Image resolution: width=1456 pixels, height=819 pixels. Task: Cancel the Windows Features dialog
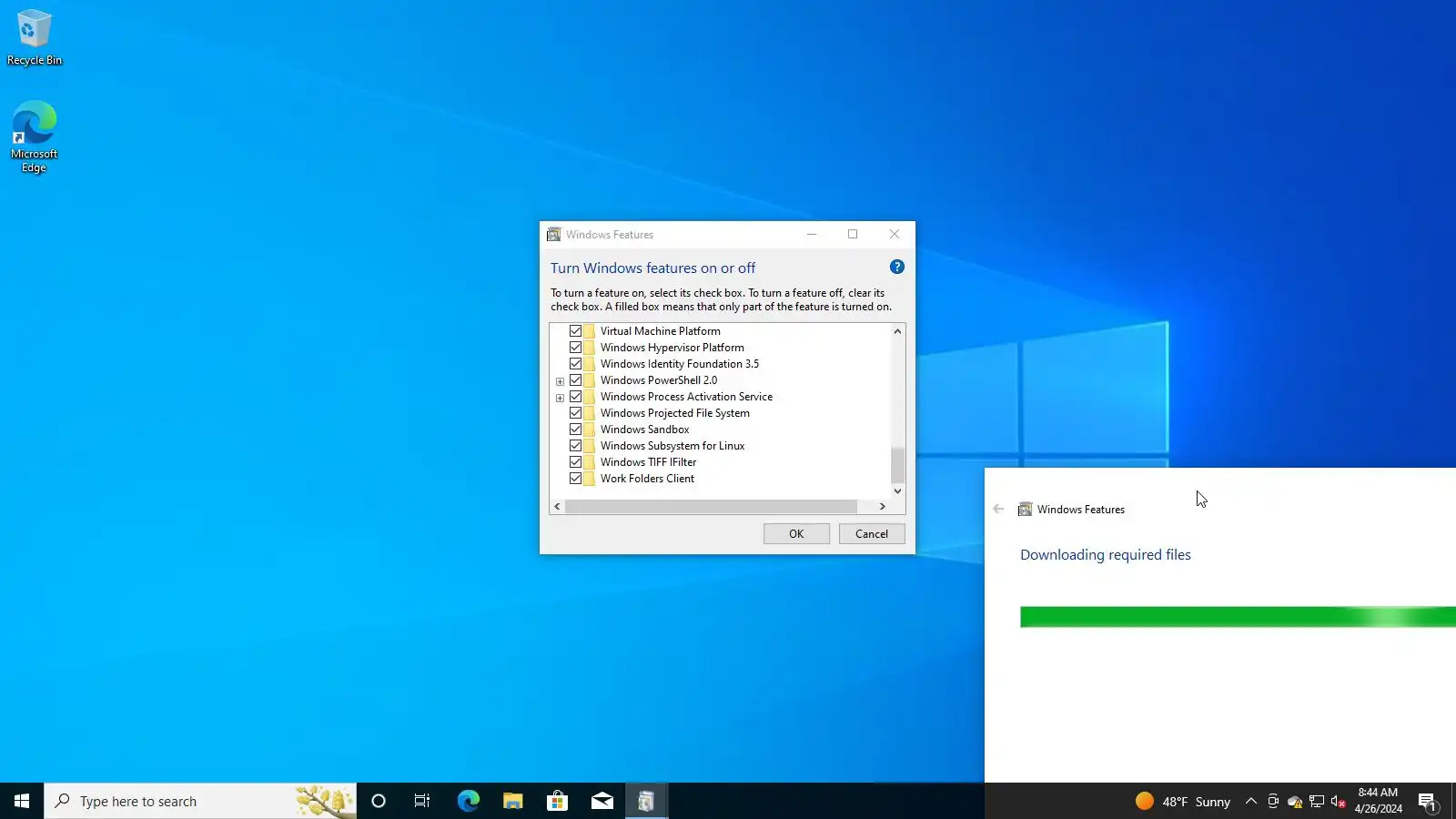(872, 534)
